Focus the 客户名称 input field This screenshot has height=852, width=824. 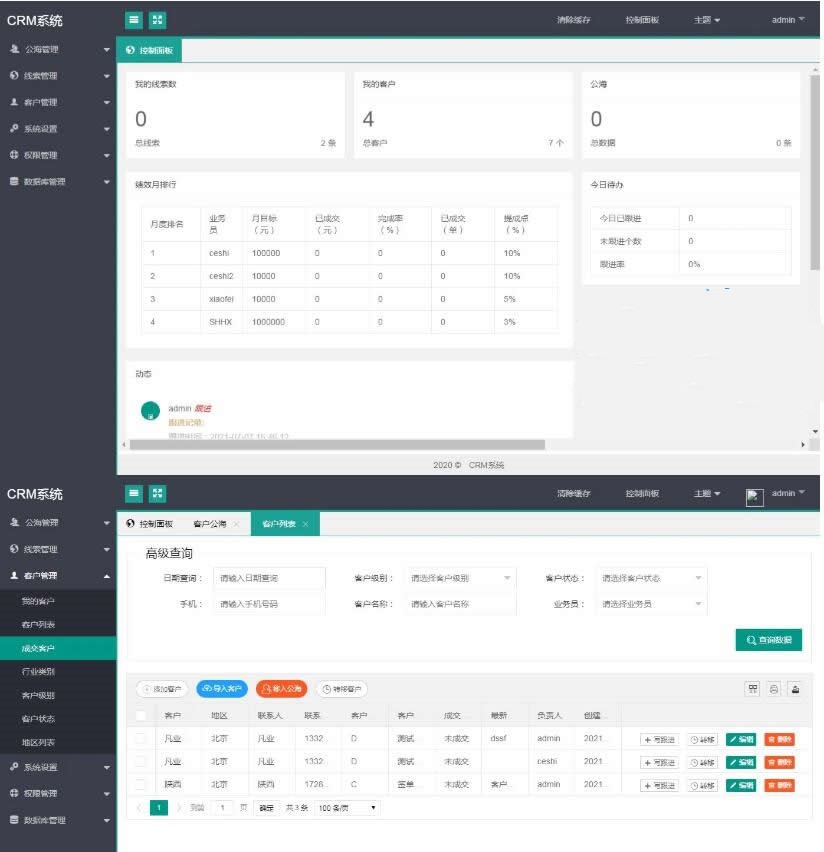click(460, 604)
